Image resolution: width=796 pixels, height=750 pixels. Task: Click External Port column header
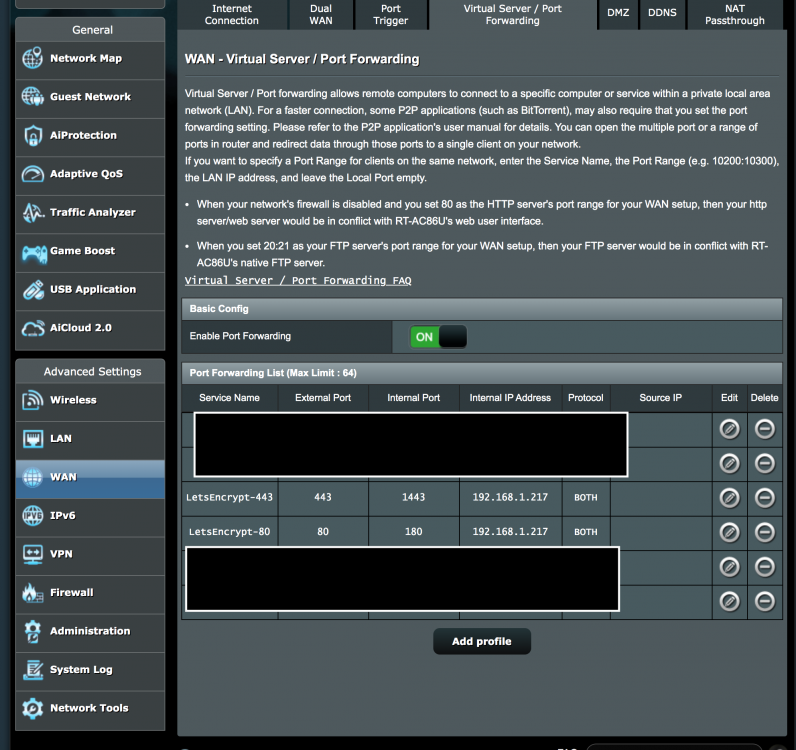pyautogui.click(x=323, y=398)
